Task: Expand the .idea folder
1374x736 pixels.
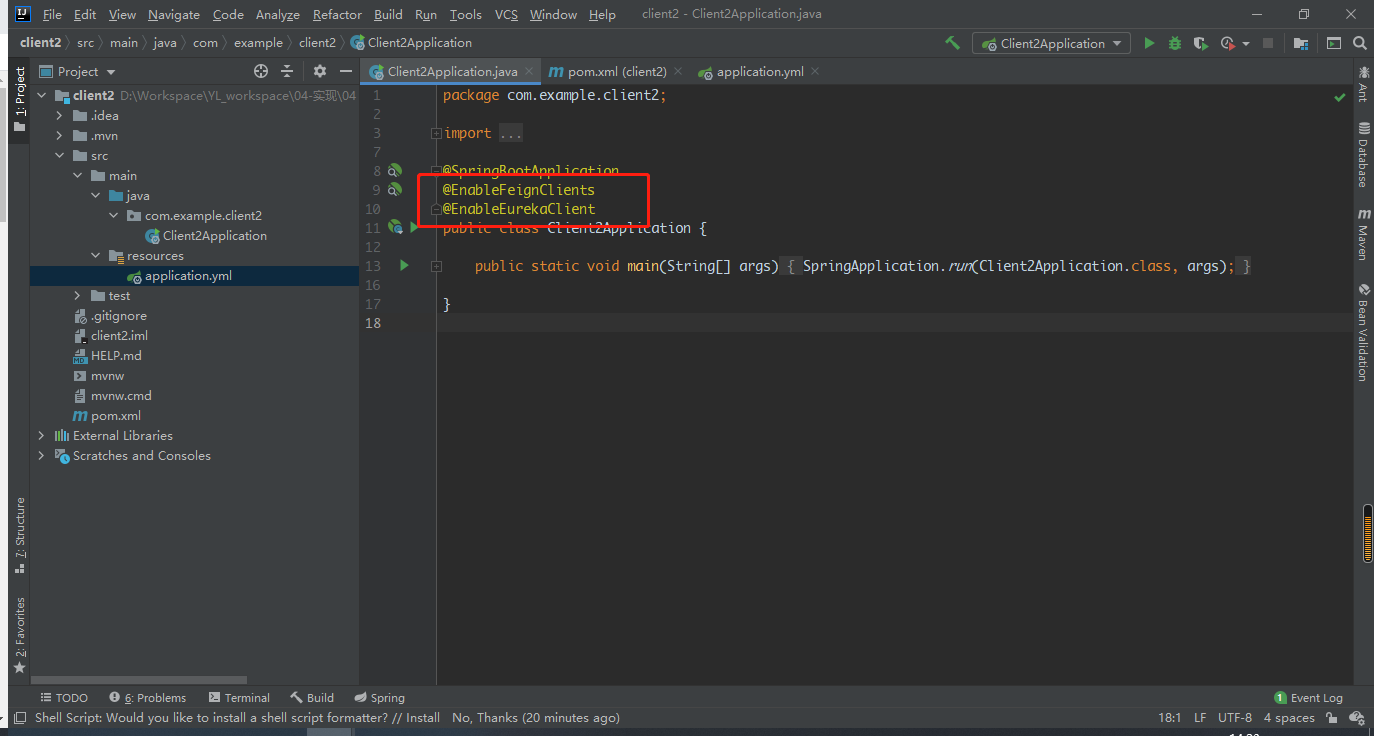Action: pyautogui.click(x=60, y=116)
